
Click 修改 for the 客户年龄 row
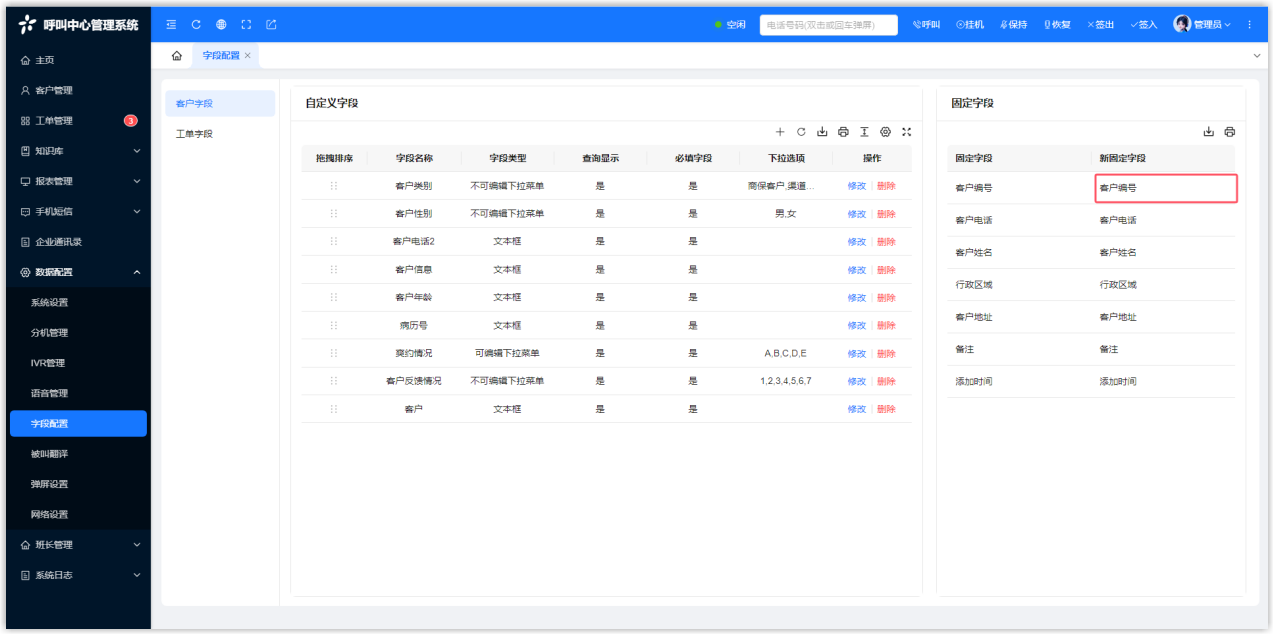pyautogui.click(x=856, y=298)
